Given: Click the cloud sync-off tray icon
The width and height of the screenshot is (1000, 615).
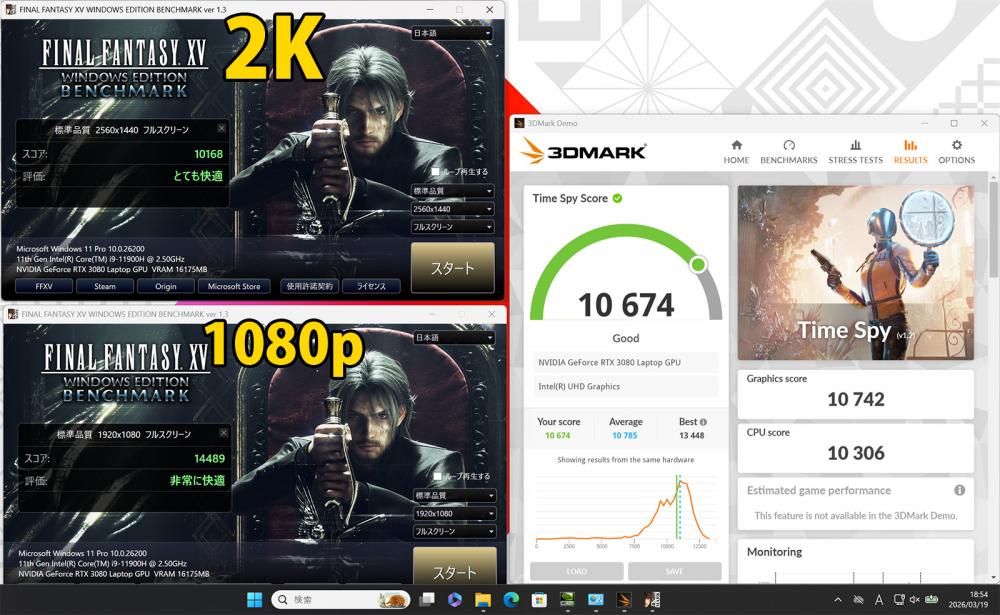Looking at the screenshot, I should (858, 600).
